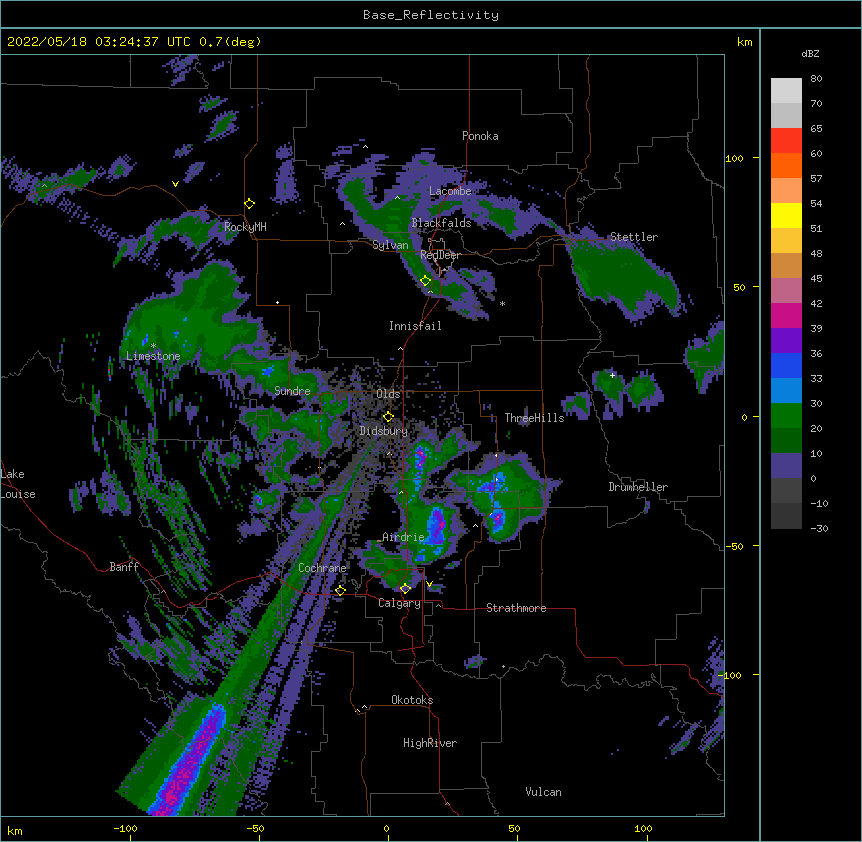Click the yellow diamond marker below RedDeer

click(426, 281)
